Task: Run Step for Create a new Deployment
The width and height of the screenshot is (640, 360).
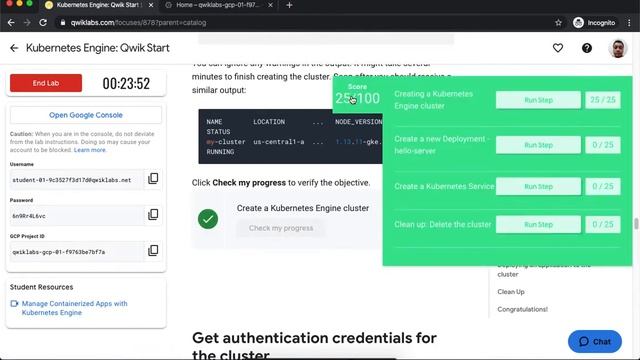Action: 538,145
